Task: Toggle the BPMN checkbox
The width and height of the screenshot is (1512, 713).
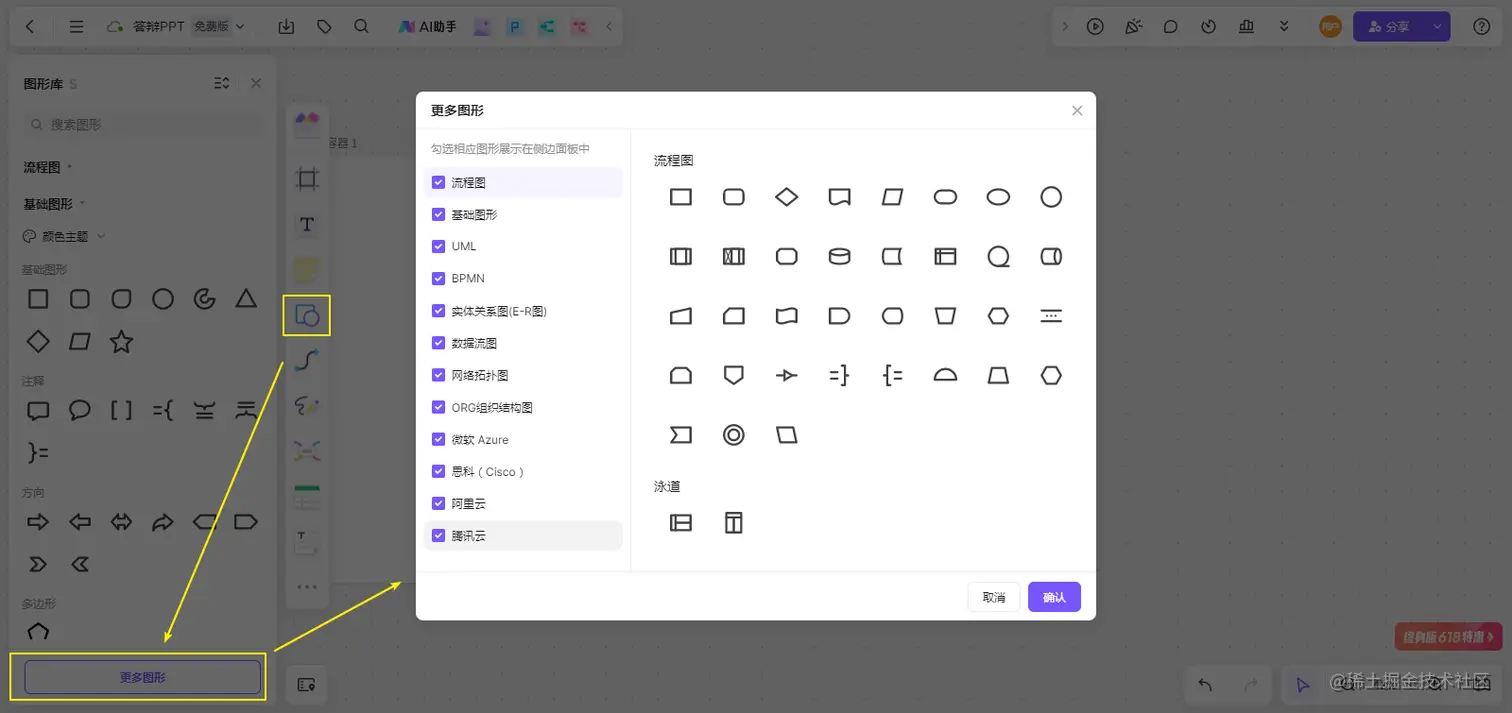Action: click(x=438, y=278)
